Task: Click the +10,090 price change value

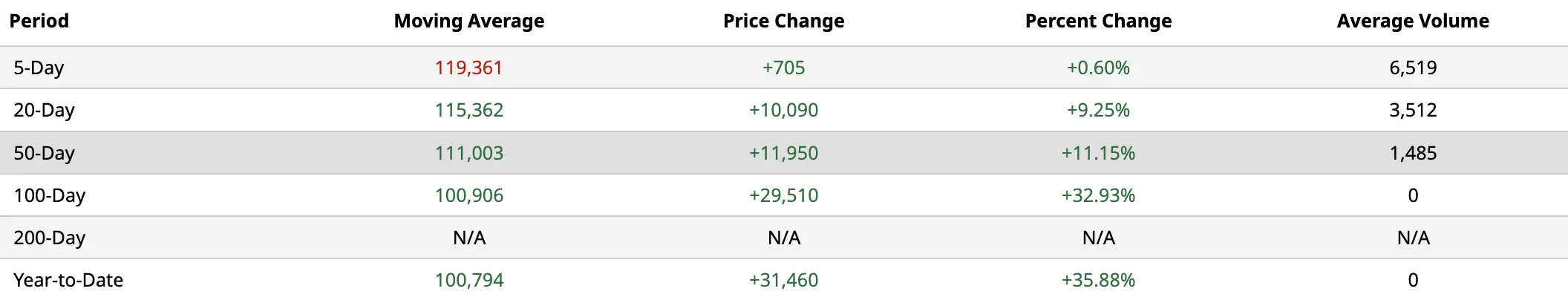Action: pyautogui.click(x=783, y=110)
